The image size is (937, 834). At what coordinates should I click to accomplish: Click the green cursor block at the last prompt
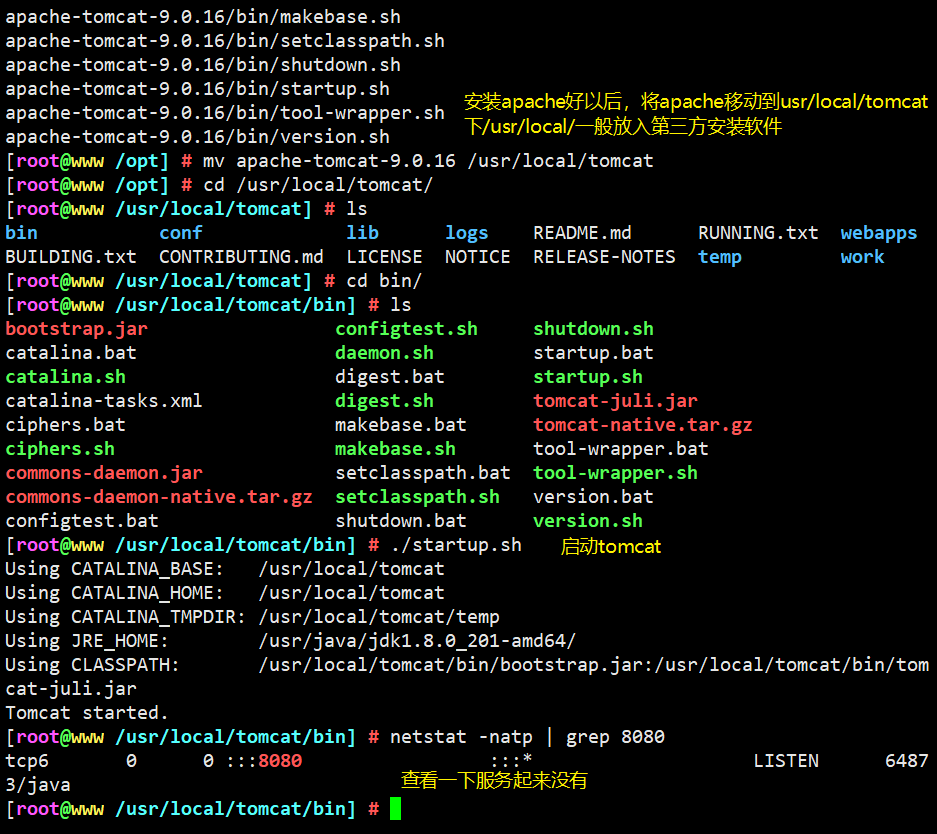tap(395, 809)
